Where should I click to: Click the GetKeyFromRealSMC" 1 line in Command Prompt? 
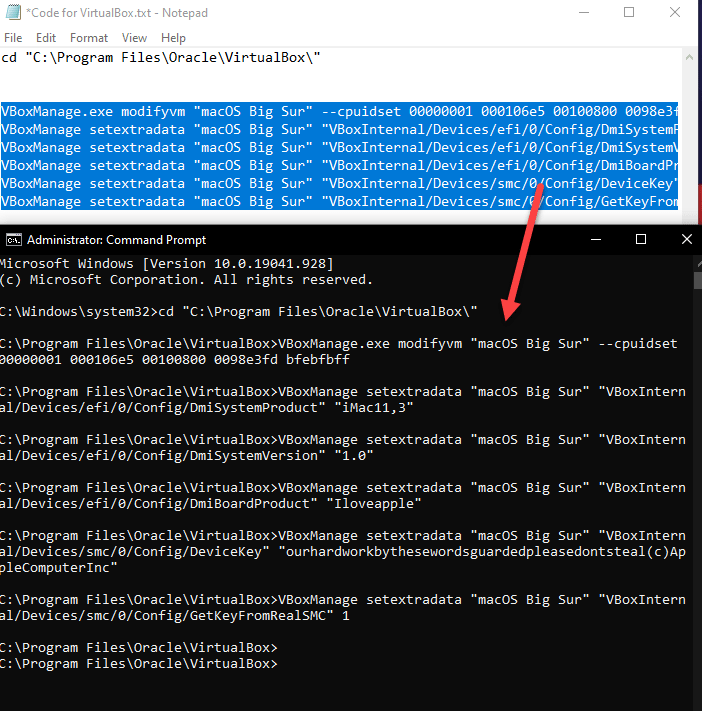[x=175, y=616]
